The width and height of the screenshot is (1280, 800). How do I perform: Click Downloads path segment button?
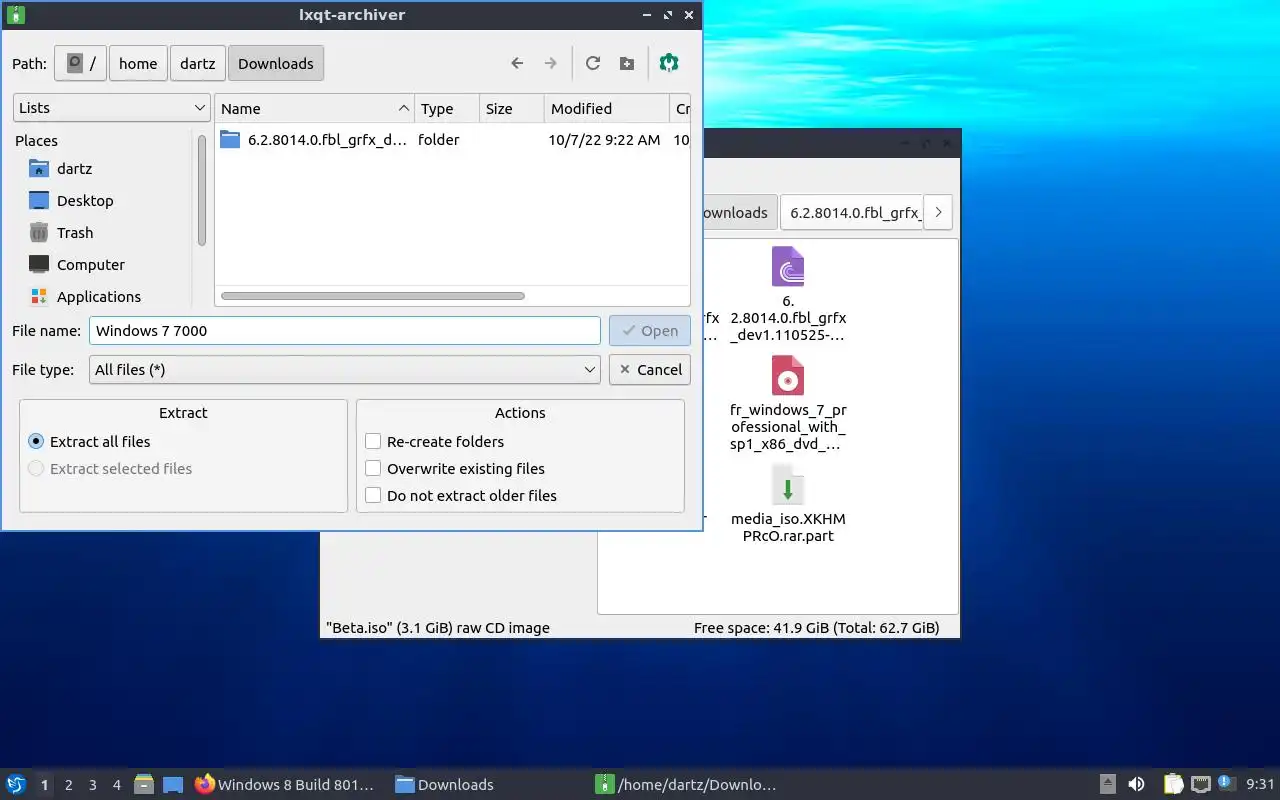pyautogui.click(x=276, y=63)
